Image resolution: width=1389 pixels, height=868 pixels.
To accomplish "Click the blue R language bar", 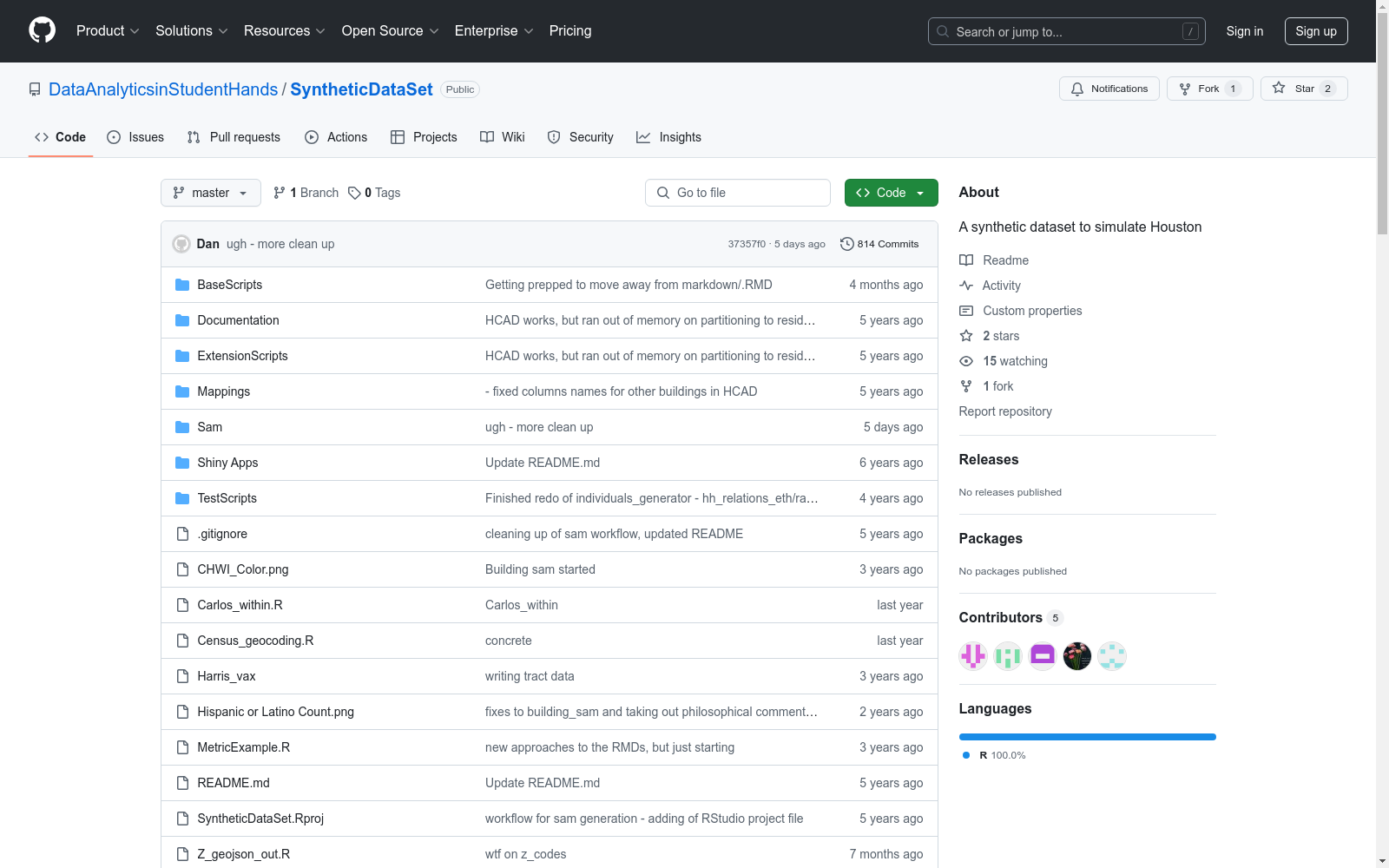I will tap(1088, 737).
